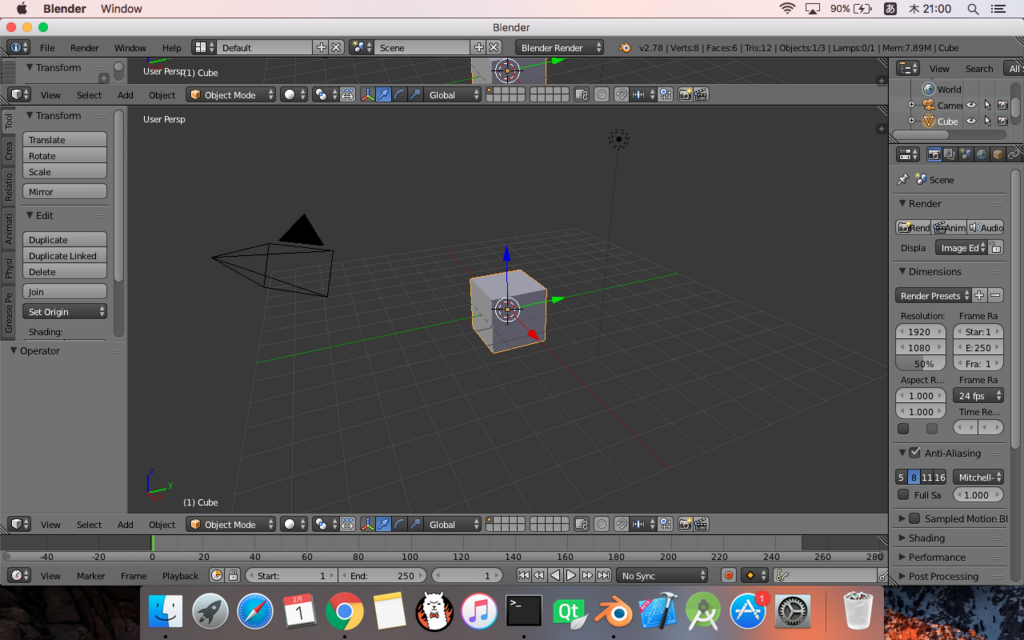This screenshot has height=640, width=1024.
Task: Open Object Mode dropdown in lower 3D header
Action: point(231,524)
